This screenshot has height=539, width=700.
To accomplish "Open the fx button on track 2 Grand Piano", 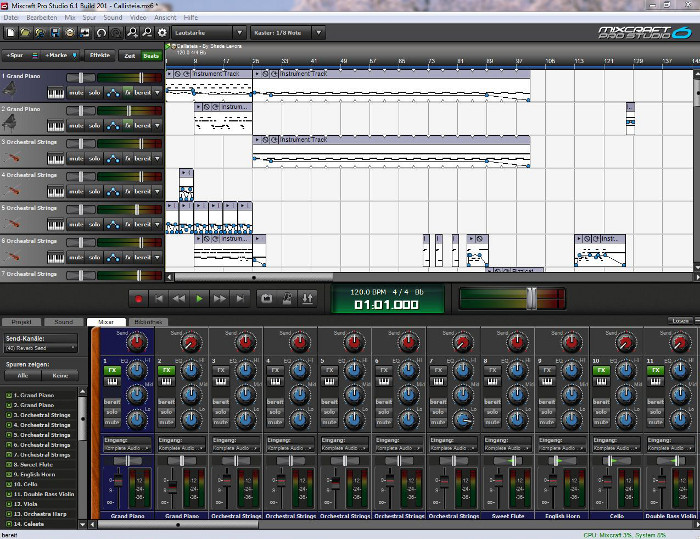I will (128, 126).
